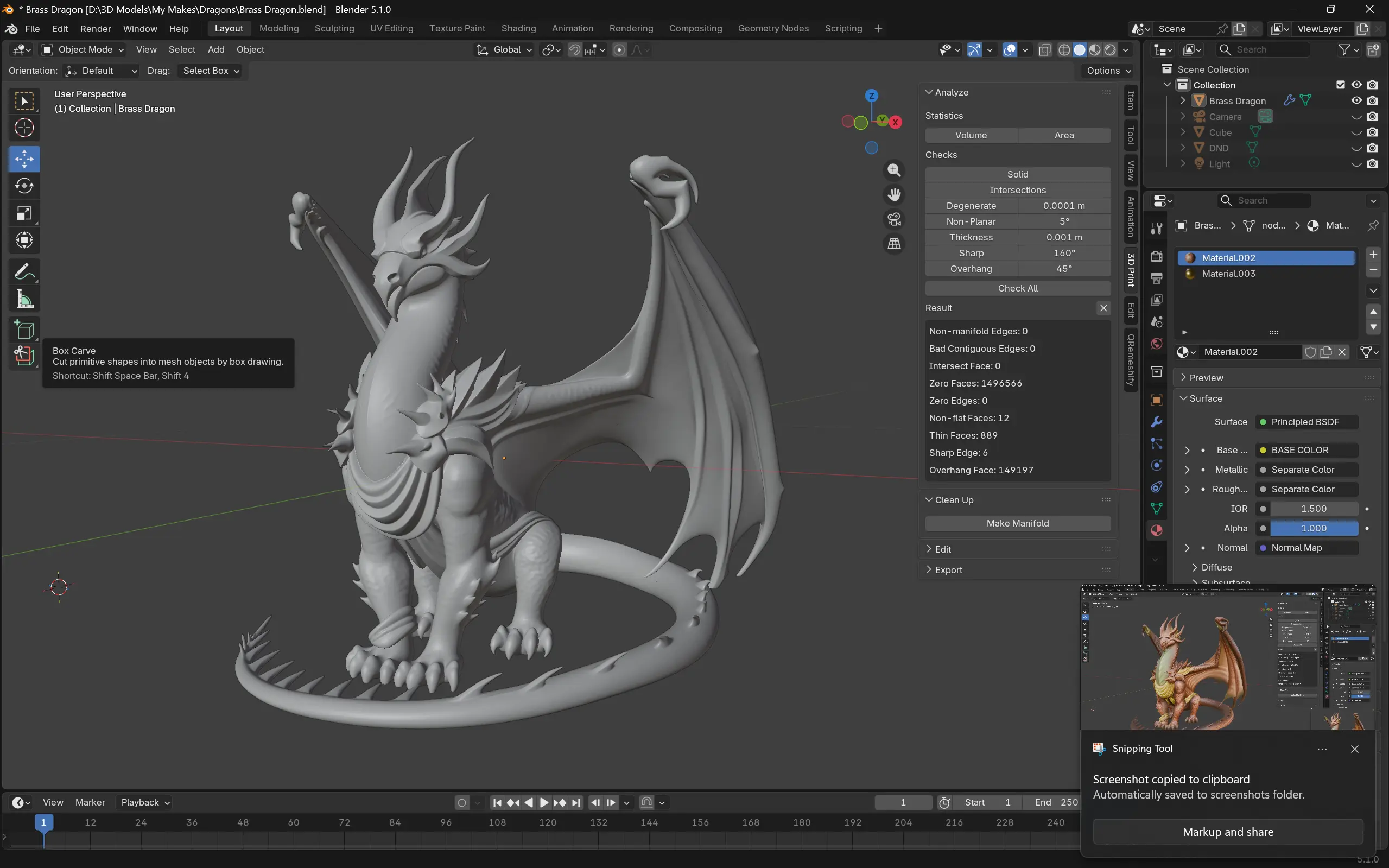Disable Camera in renders
Screen dimensions: 1389x868
pyautogui.click(x=1372, y=117)
